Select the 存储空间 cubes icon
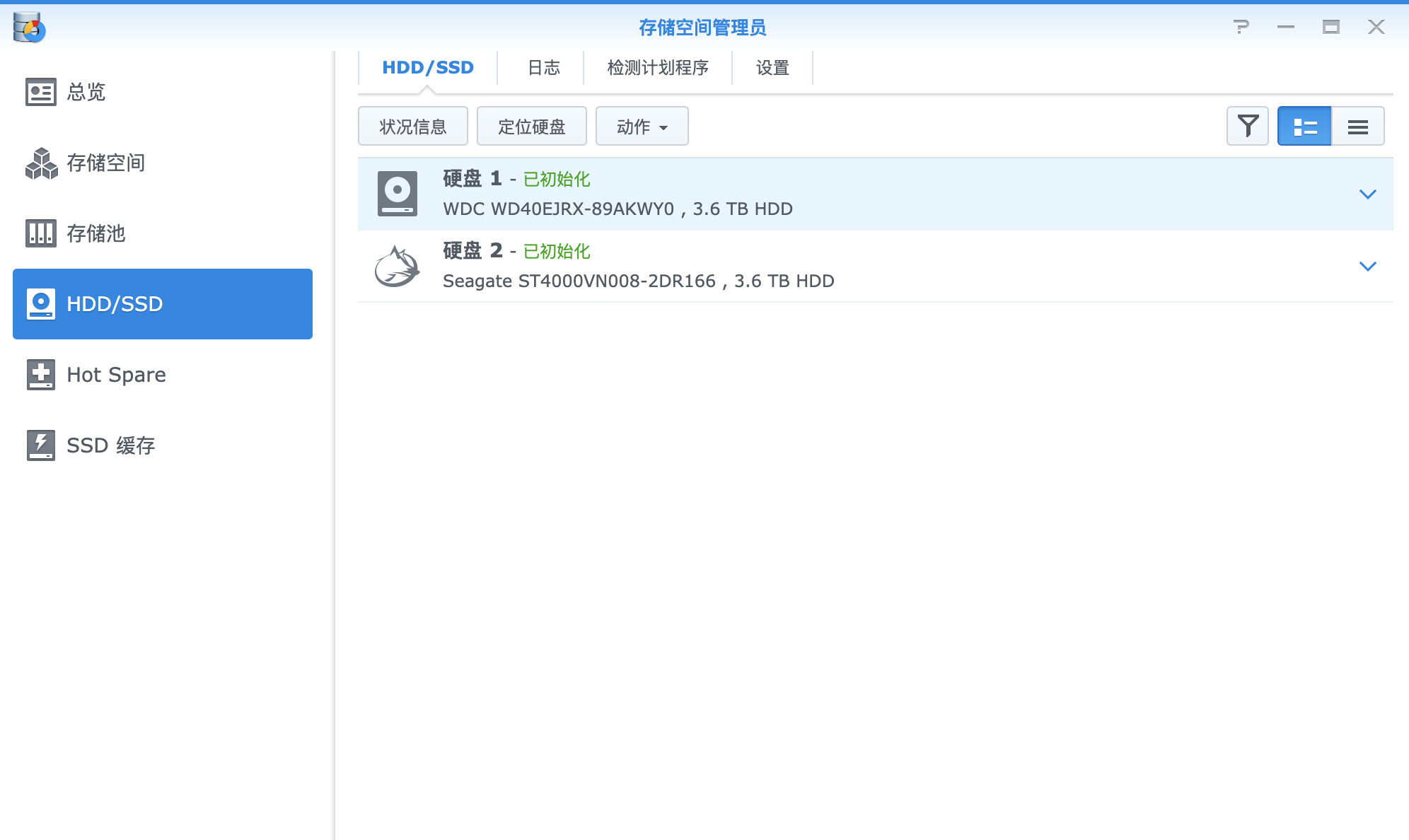Image resolution: width=1409 pixels, height=840 pixels. (x=41, y=163)
